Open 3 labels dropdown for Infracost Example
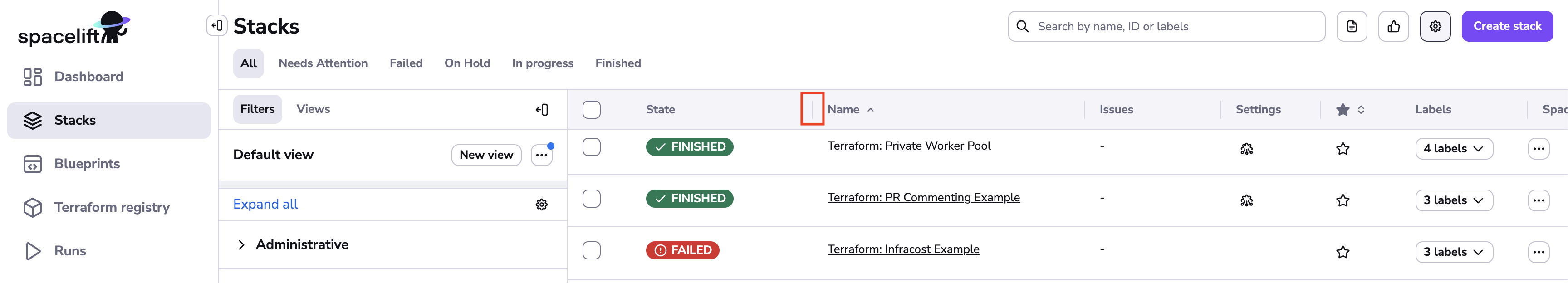Viewport: 1568px width, 283px height. 1453,252
